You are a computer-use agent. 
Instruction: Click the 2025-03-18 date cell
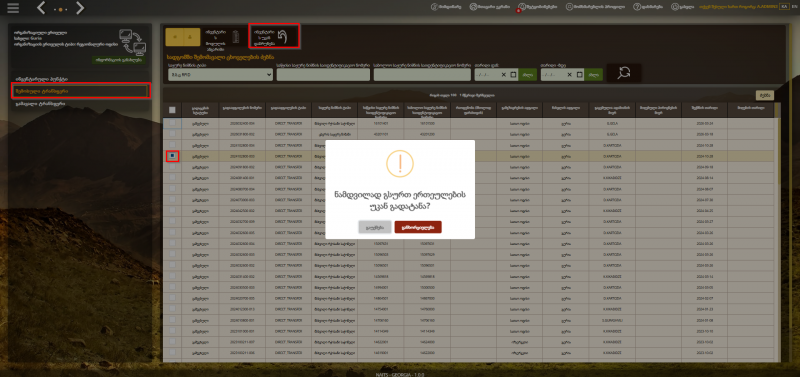(x=704, y=134)
